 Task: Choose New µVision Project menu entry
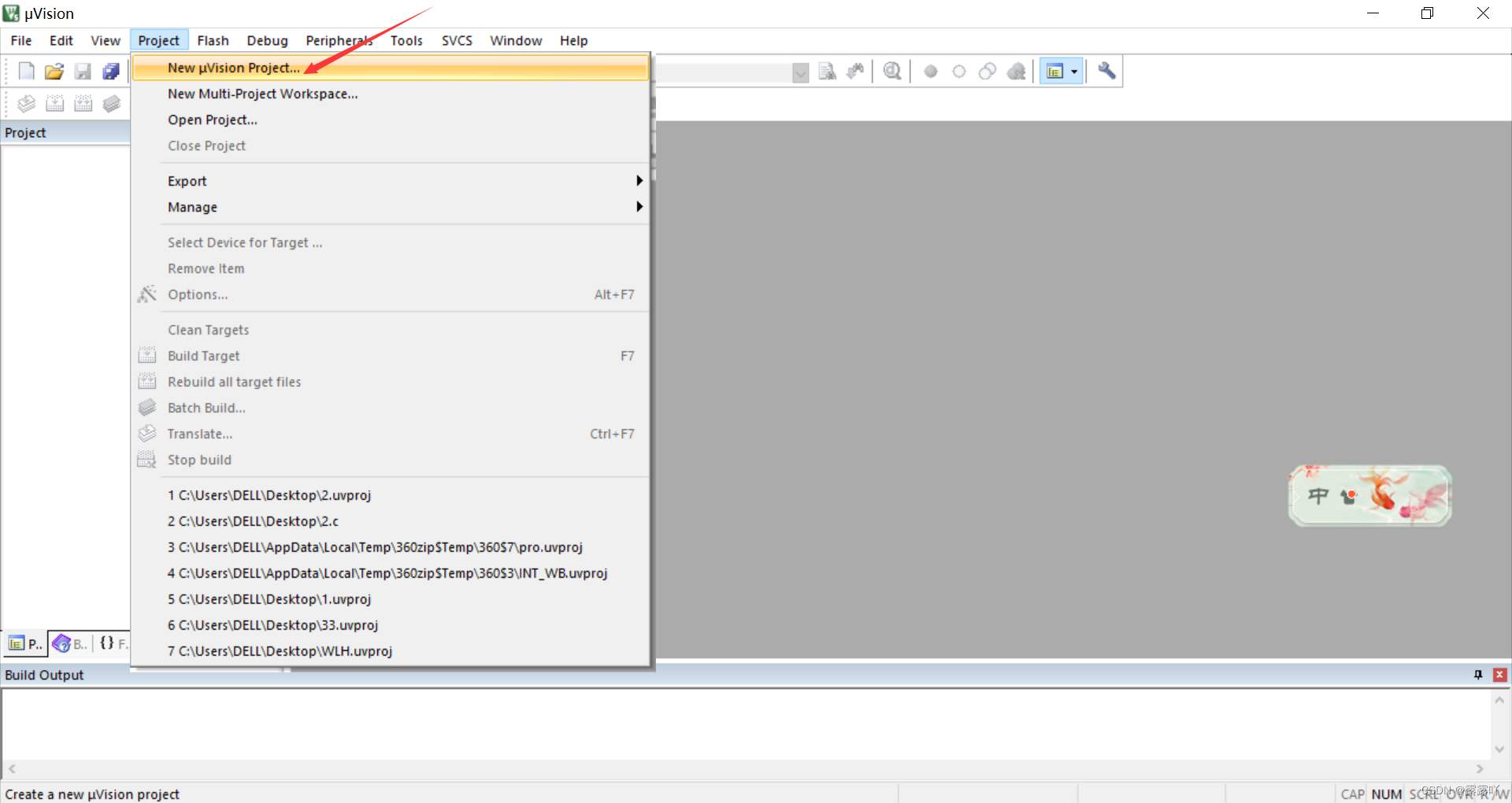click(x=391, y=68)
